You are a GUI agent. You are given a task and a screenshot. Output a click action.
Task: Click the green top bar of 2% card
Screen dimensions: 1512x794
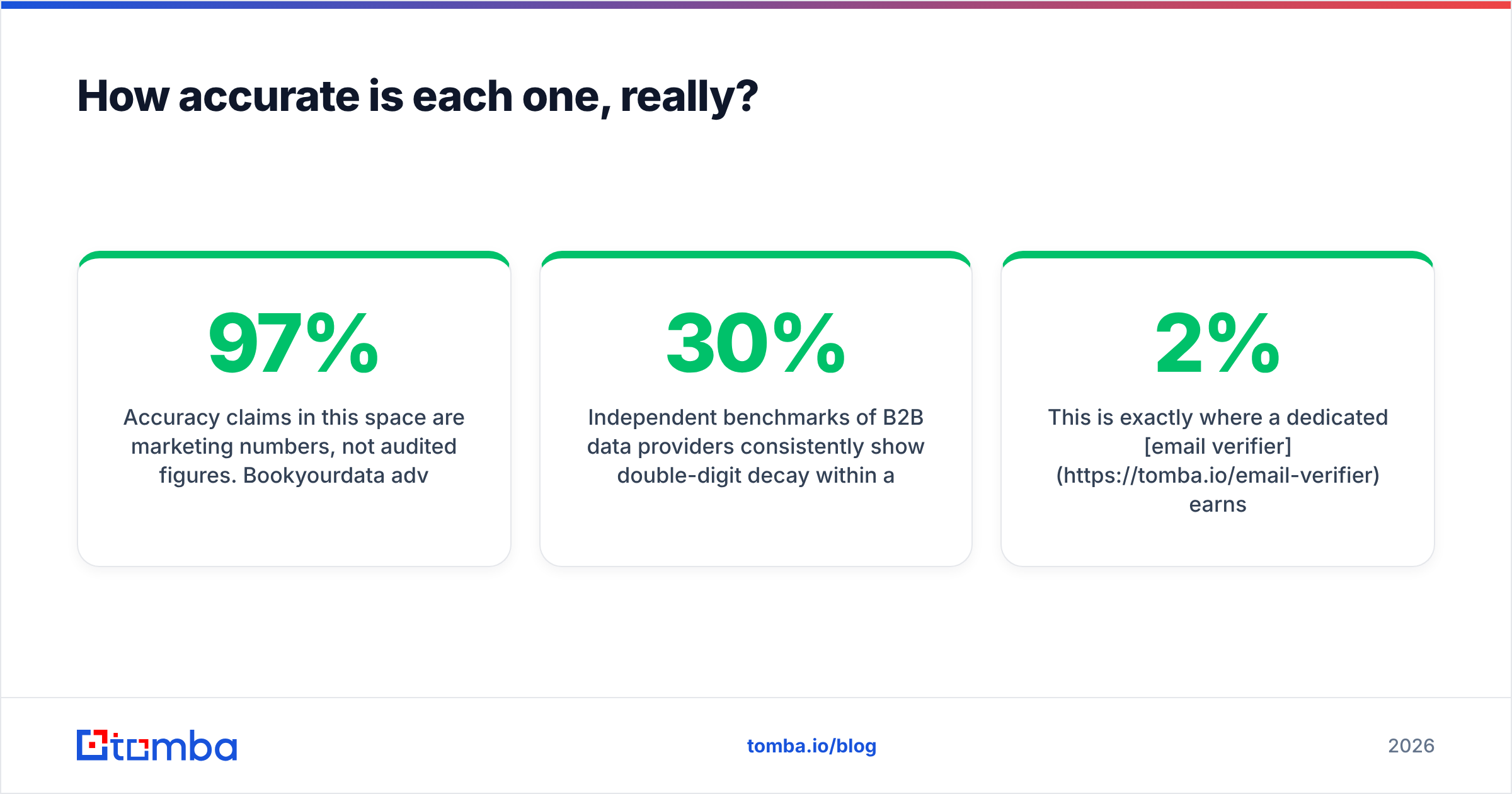(1218, 255)
